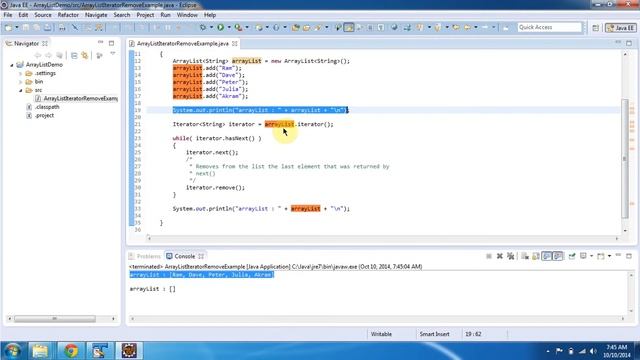Collapse the ArrayListDemo project node

pos(12,65)
